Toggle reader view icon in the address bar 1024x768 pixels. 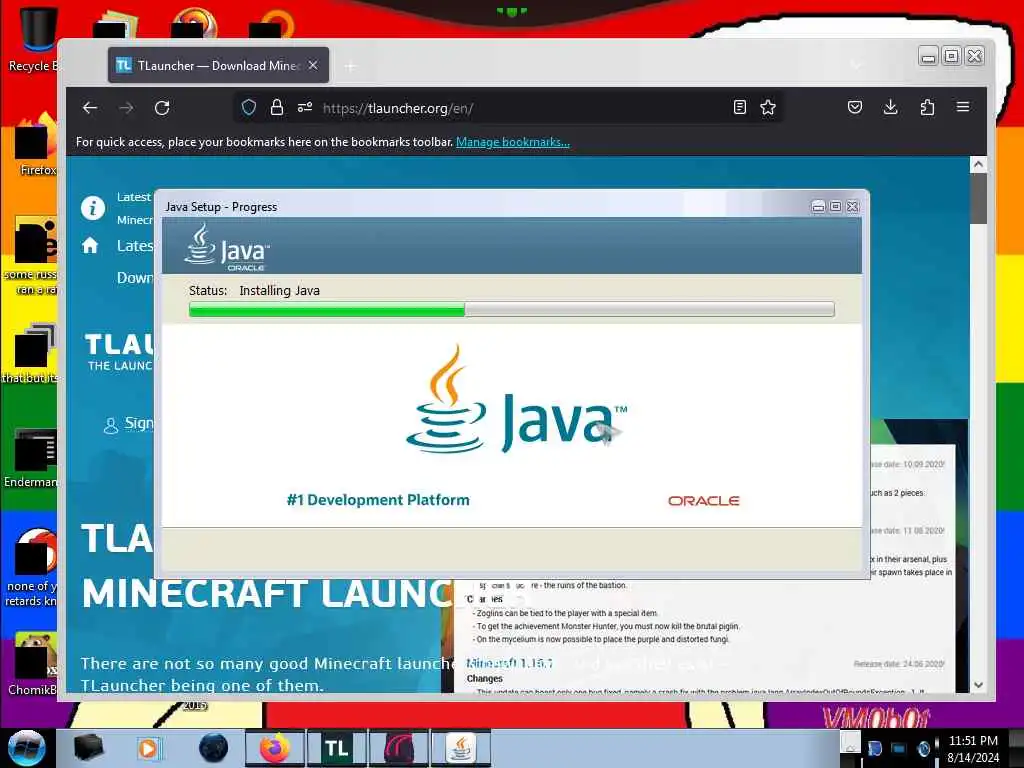(x=739, y=107)
